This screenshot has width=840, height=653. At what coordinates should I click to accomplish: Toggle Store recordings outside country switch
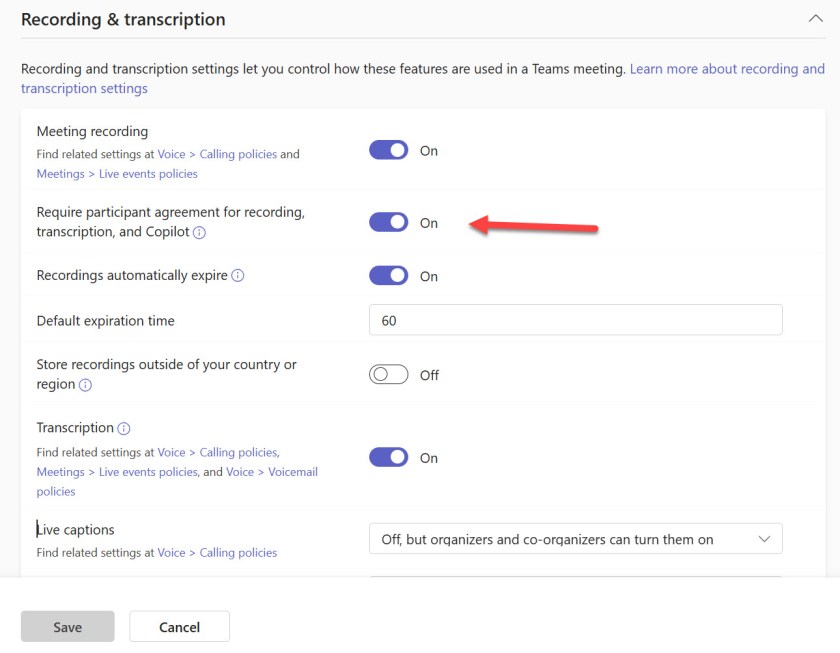click(x=388, y=374)
